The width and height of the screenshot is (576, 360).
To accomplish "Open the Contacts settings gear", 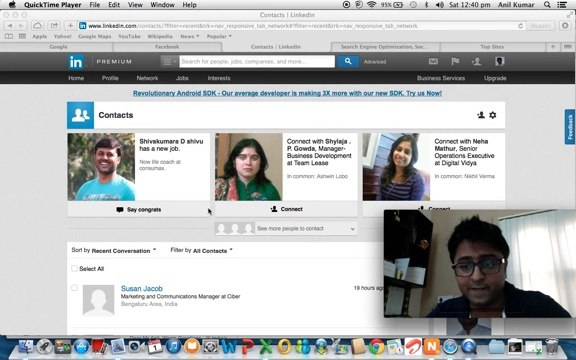I will coord(493,115).
